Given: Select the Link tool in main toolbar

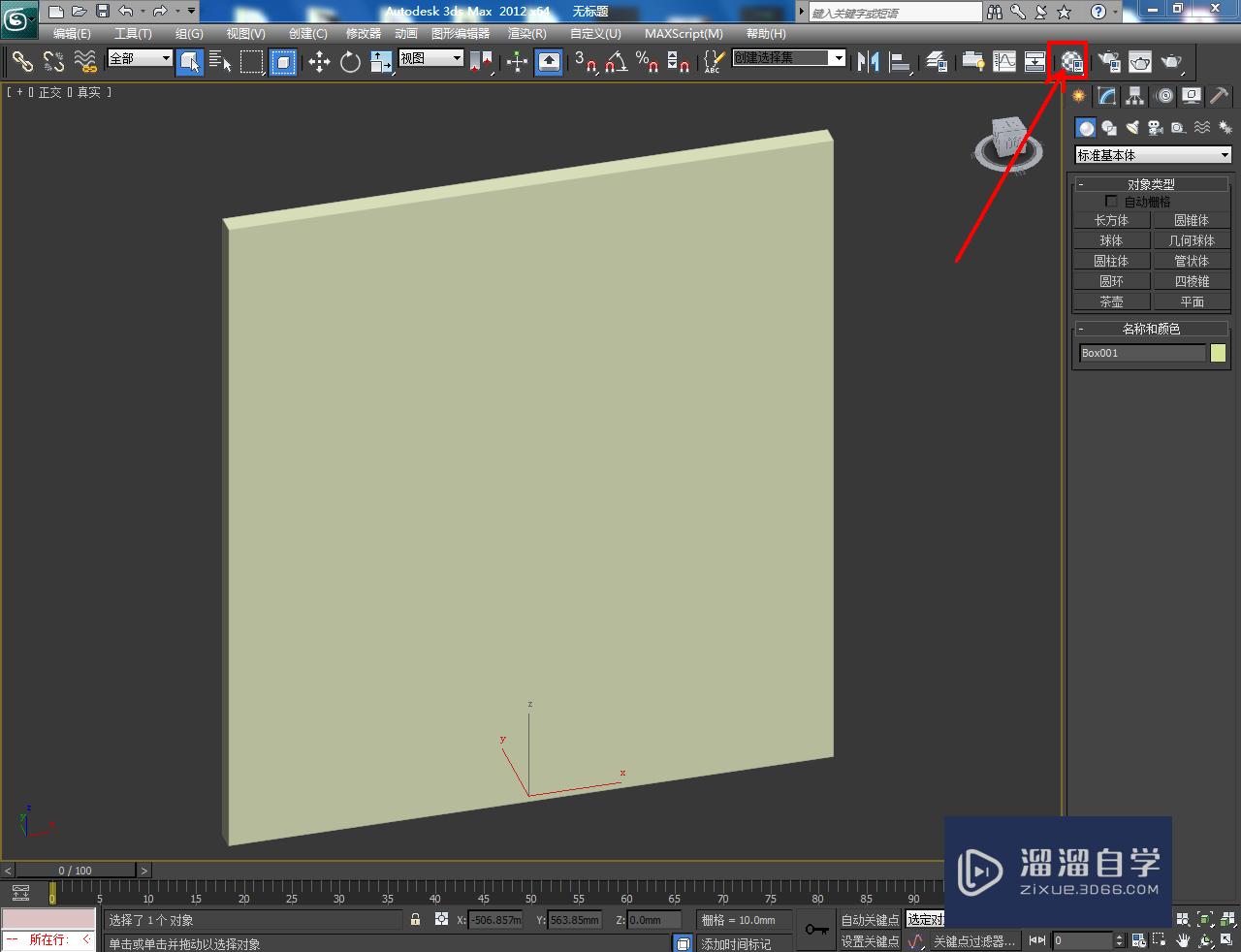Looking at the screenshot, I should 22,61.
